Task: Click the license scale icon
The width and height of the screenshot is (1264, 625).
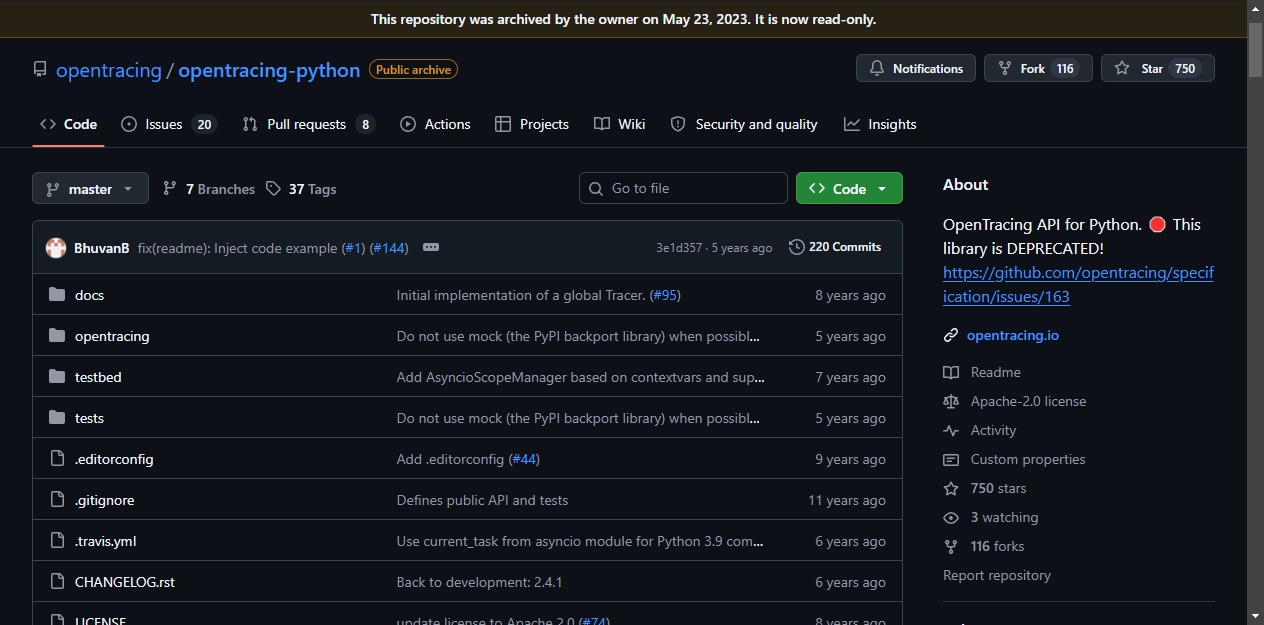Action: coord(951,401)
